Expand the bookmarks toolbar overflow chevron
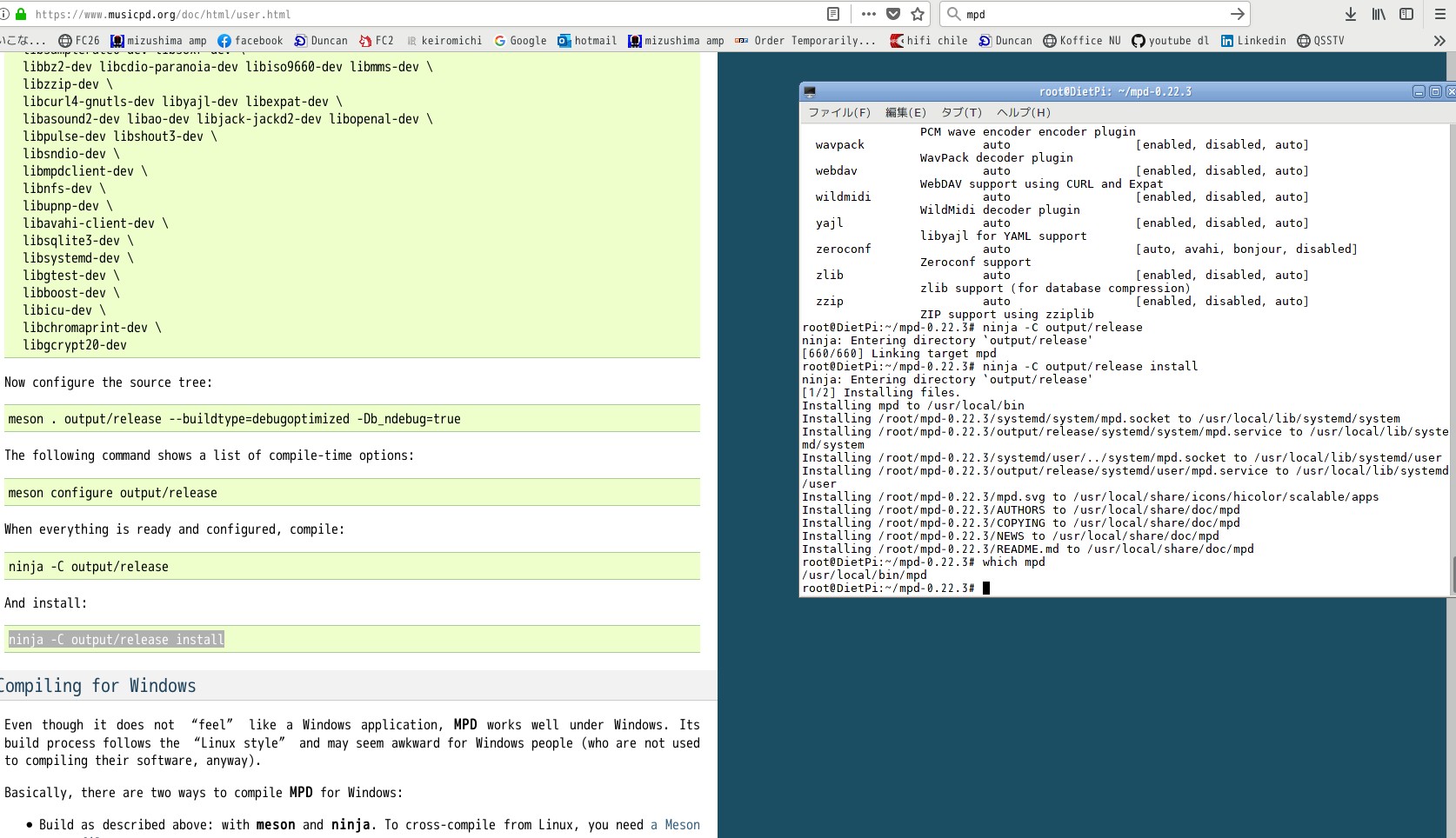The width and height of the screenshot is (1456, 838). [1439, 41]
